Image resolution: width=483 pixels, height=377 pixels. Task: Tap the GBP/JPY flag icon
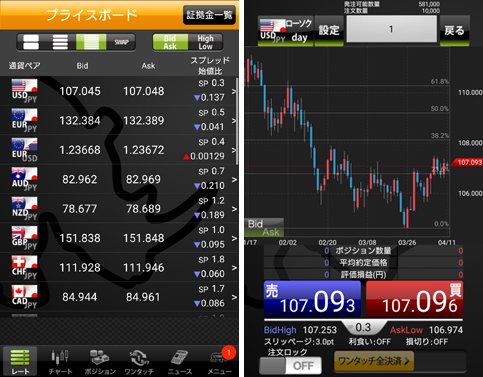tap(24, 238)
